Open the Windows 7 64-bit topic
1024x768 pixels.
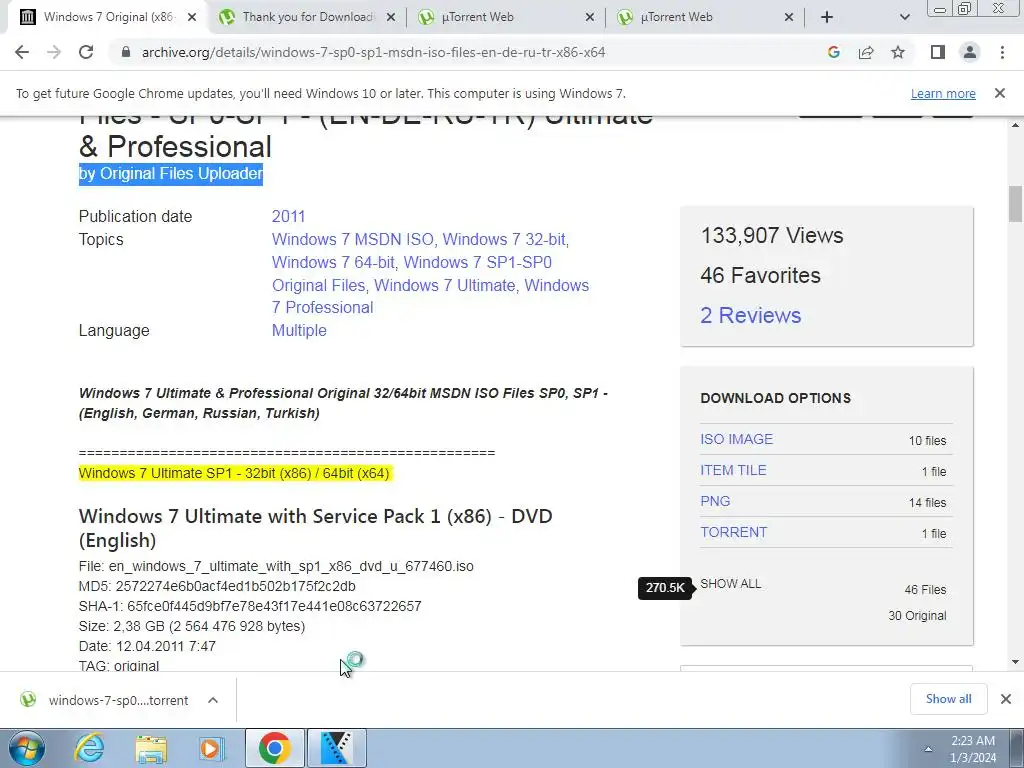click(333, 263)
